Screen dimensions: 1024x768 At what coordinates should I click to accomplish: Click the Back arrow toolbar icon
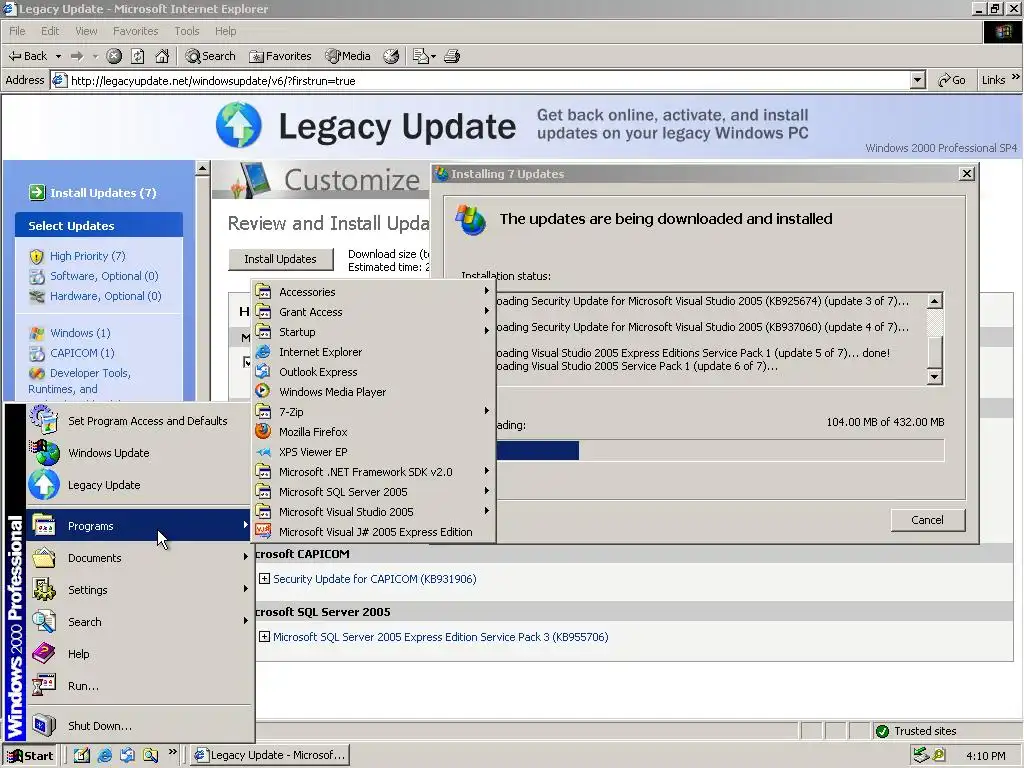(x=27, y=56)
